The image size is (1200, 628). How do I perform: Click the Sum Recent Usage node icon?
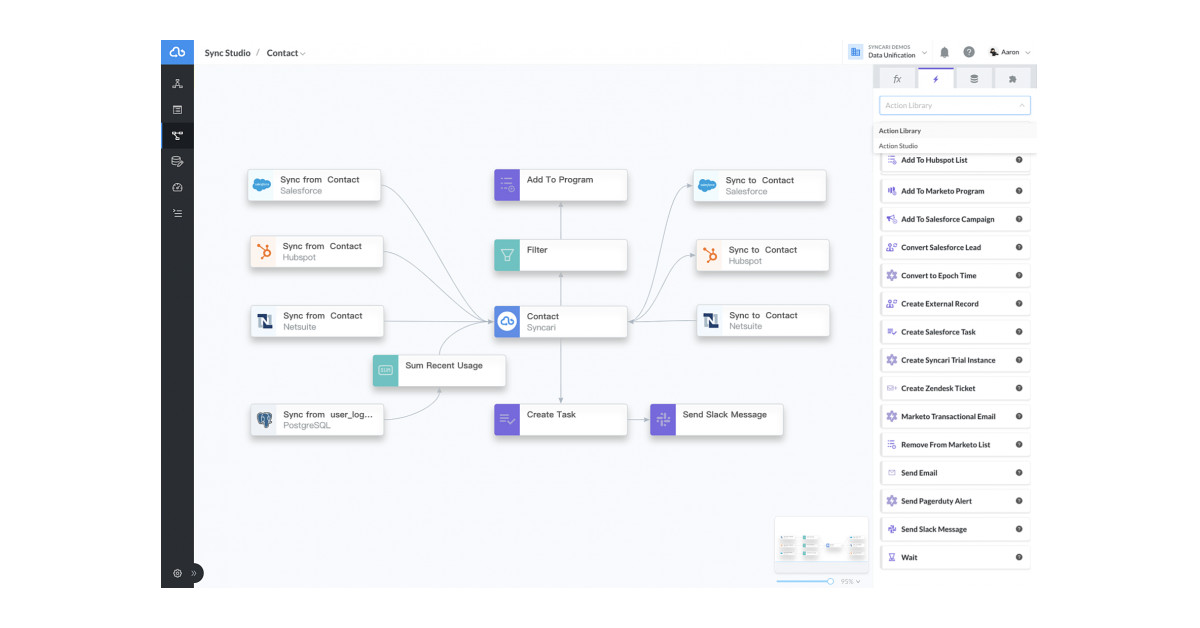[x=386, y=371]
